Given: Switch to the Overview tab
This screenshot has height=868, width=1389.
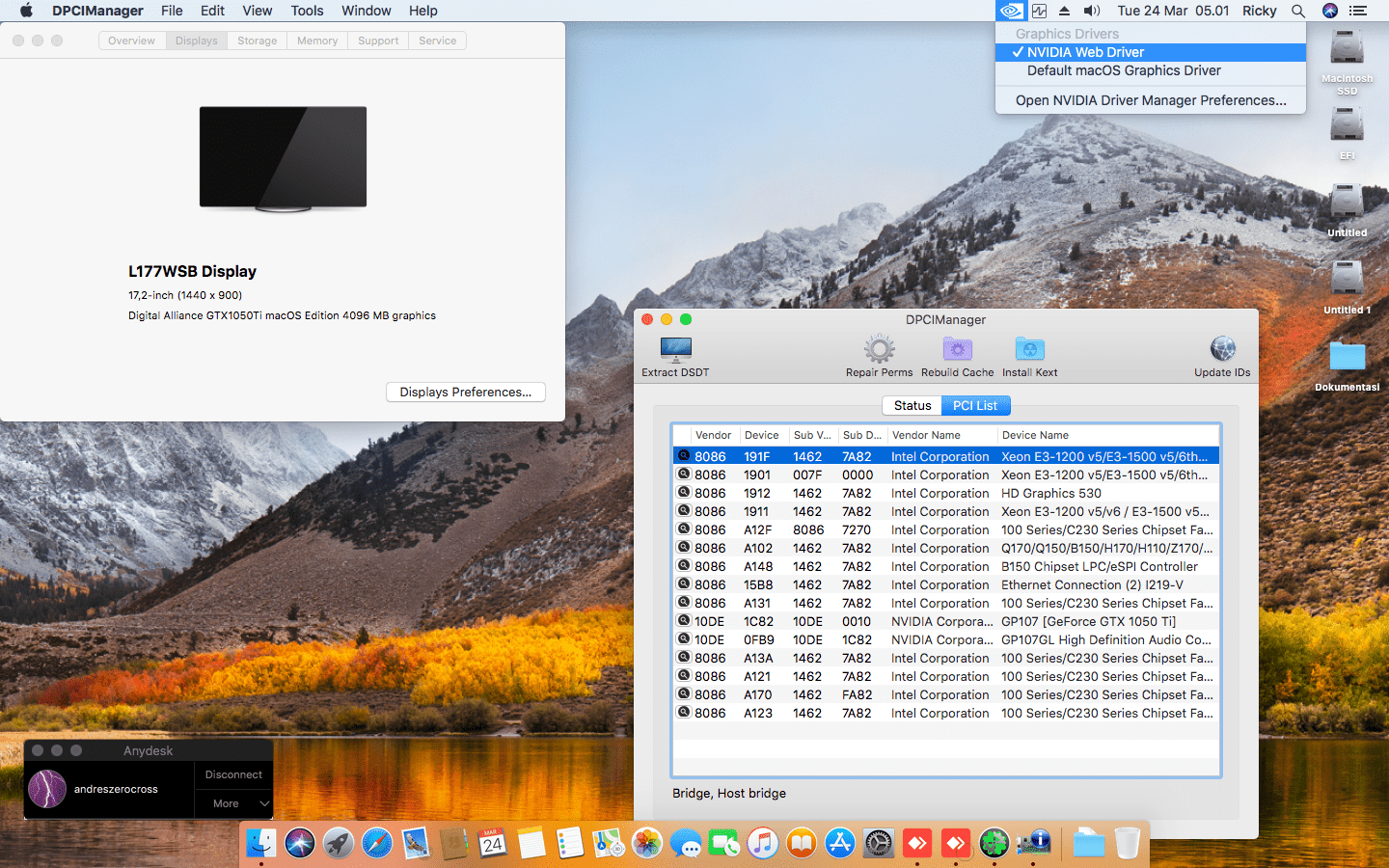Looking at the screenshot, I should click(131, 41).
